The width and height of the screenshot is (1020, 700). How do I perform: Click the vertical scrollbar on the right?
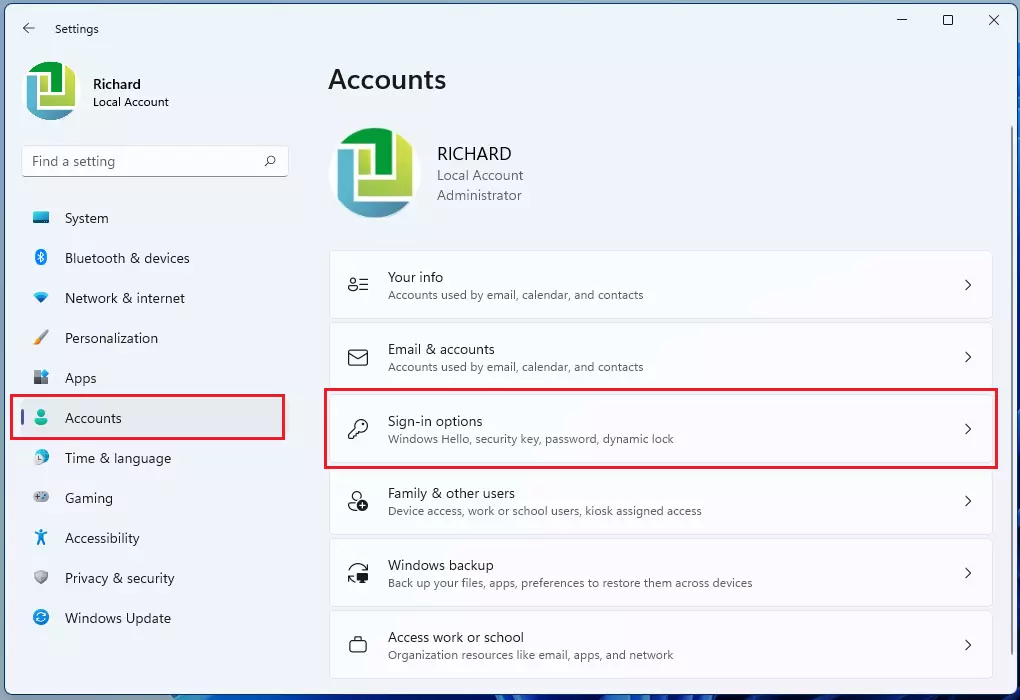click(1012, 390)
